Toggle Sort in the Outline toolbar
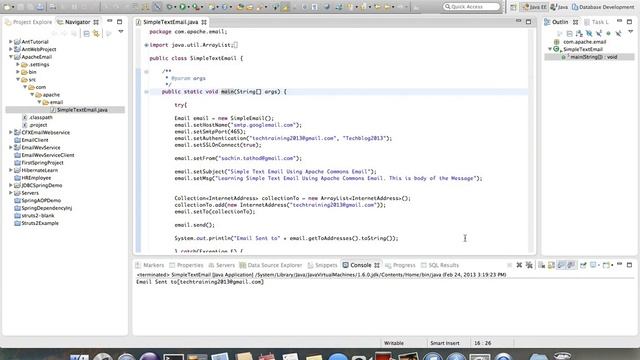 pos(579,33)
